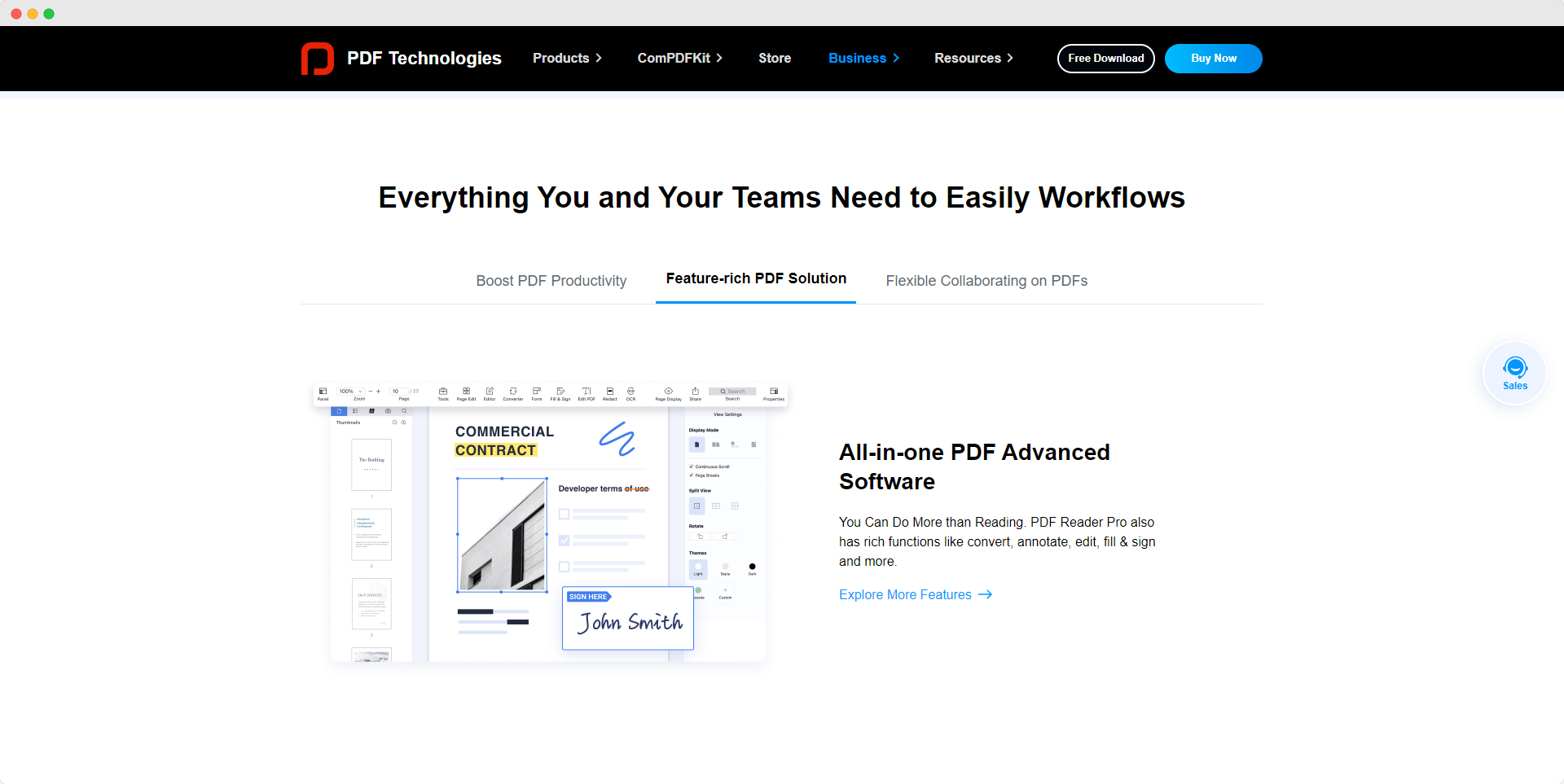Uncheck the ticked checkbox under Developer terms
The image size is (1564, 784).
click(564, 541)
